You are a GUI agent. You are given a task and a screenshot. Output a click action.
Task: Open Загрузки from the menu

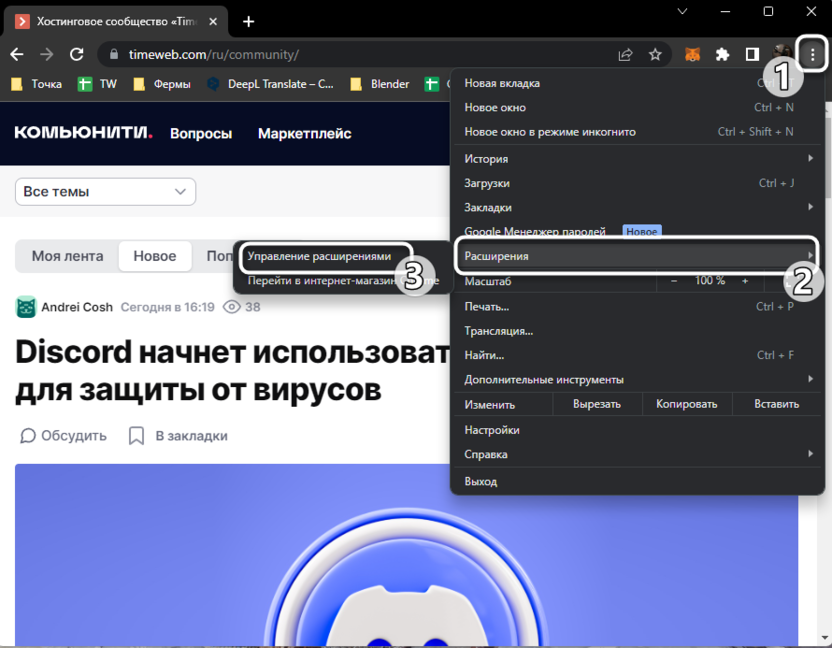tap(637, 183)
